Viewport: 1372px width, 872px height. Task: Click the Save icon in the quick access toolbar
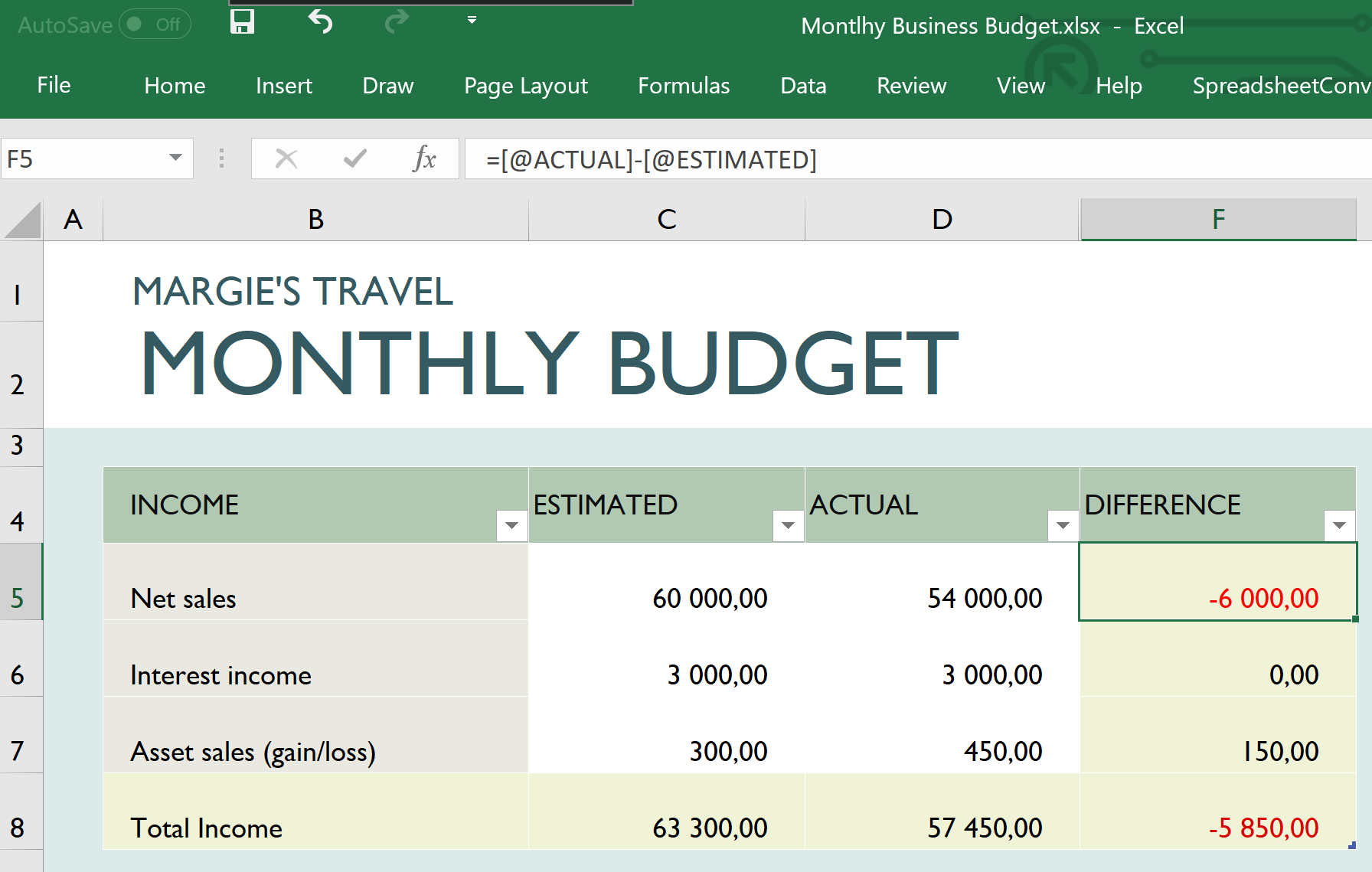click(x=242, y=22)
